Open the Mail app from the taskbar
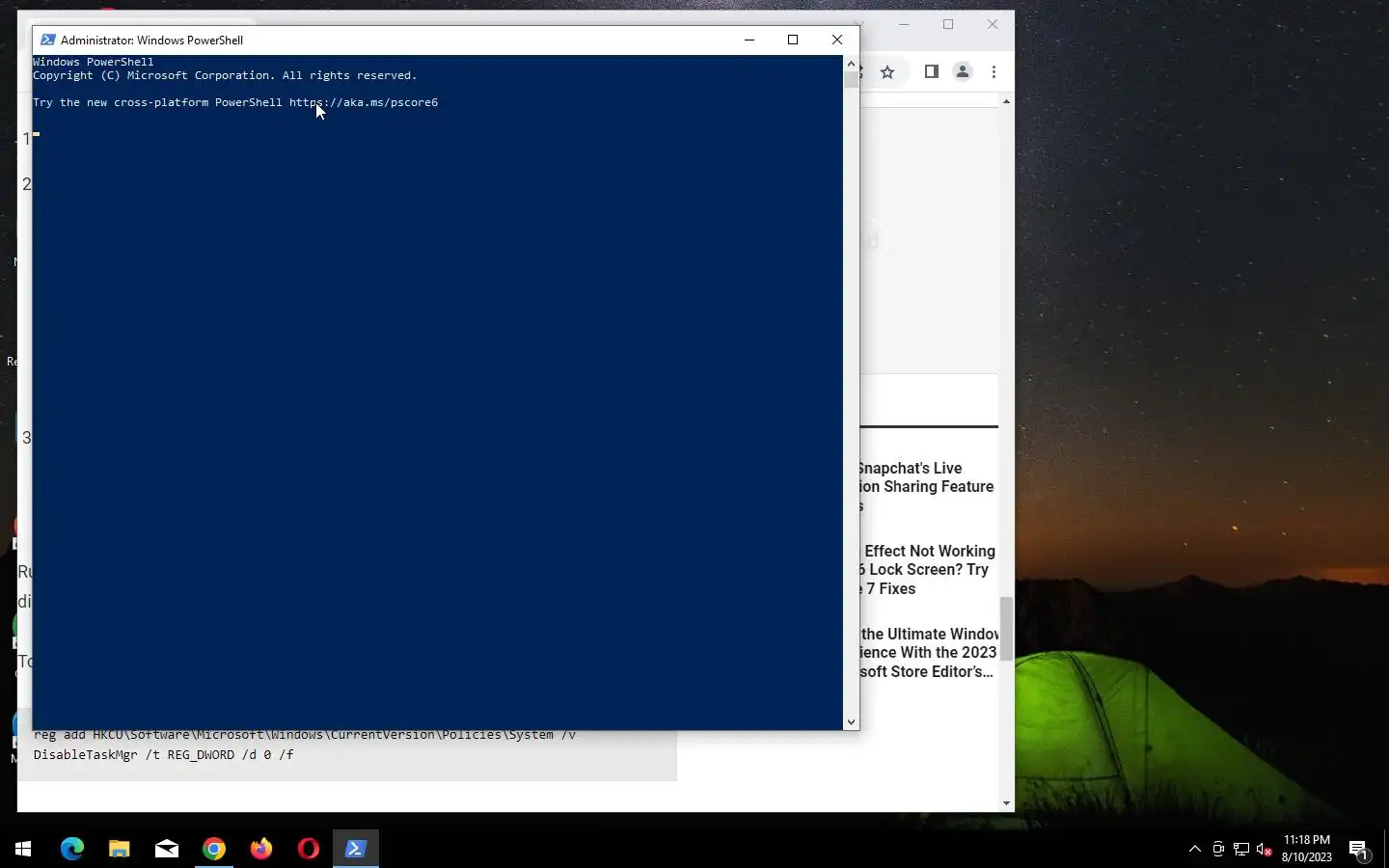1389x868 pixels. point(167,849)
